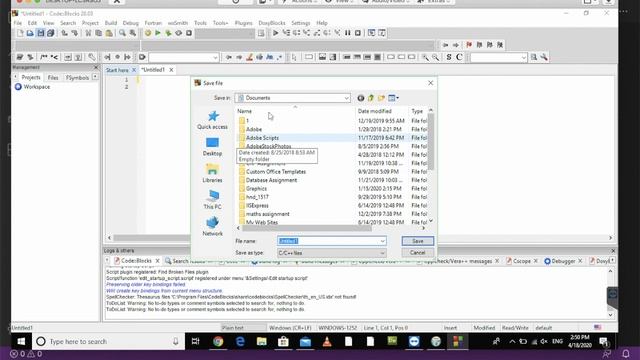The image size is (640, 360).
Task: Select This PC in the Save dialog sidebar
Action: [212, 200]
